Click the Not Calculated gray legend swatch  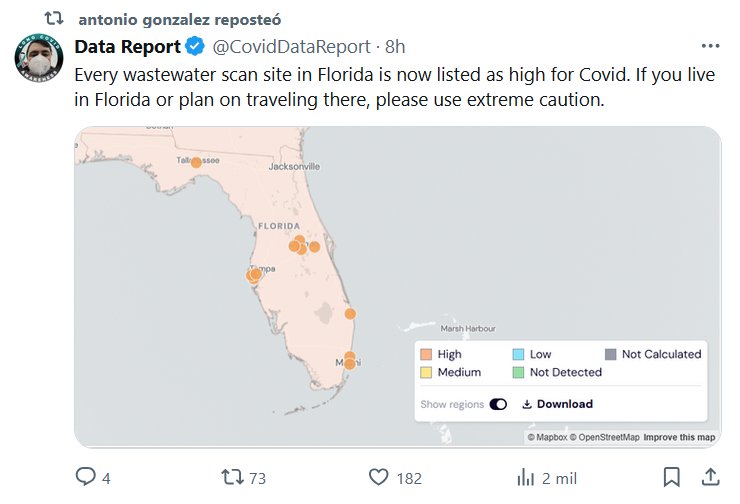click(x=610, y=354)
